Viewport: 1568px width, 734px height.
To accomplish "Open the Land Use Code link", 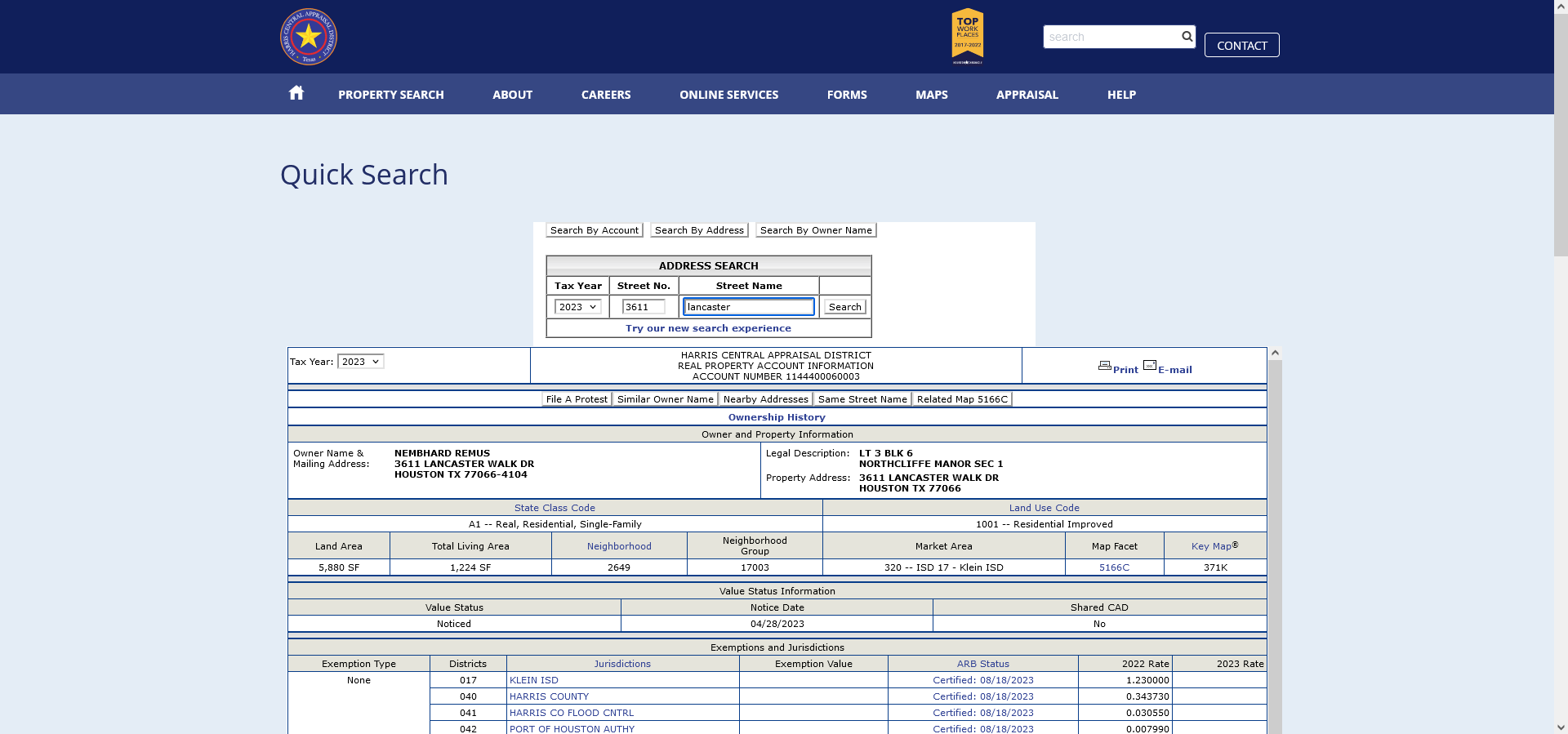I will 1044,508.
